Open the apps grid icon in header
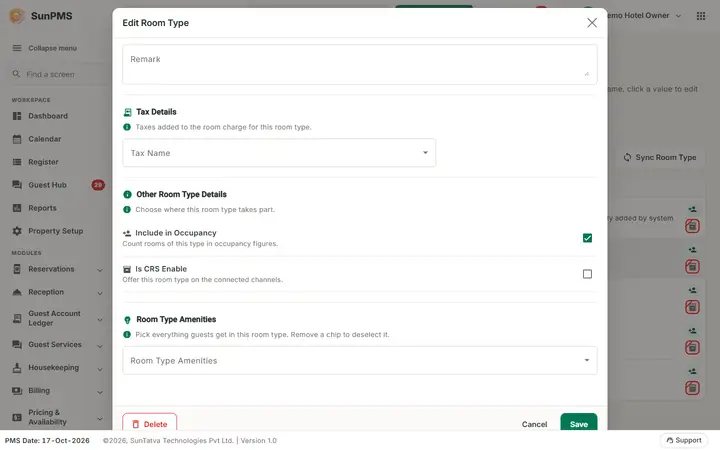The image size is (720, 450). point(701,16)
